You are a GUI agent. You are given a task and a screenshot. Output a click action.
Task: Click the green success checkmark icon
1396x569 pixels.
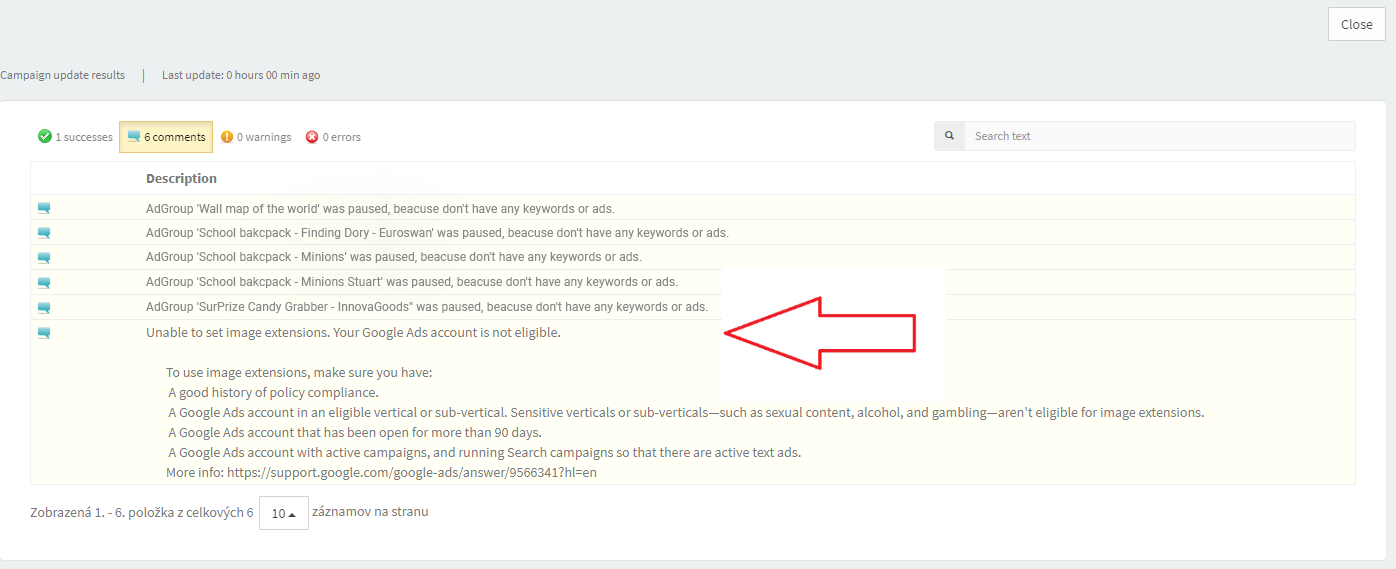44,136
